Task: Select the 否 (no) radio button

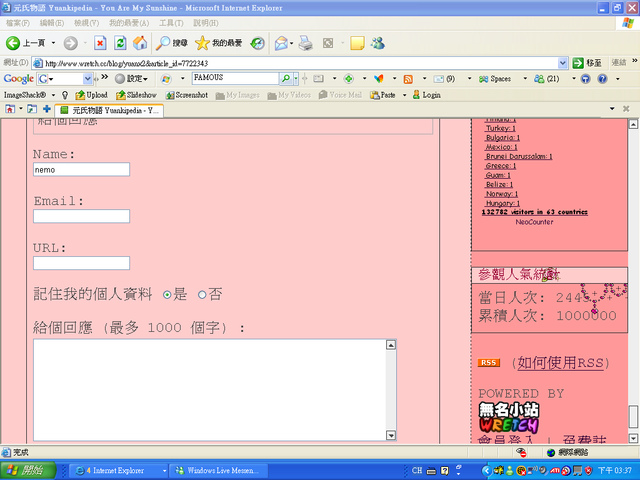Action: pyautogui.click(x=202, y=295)
